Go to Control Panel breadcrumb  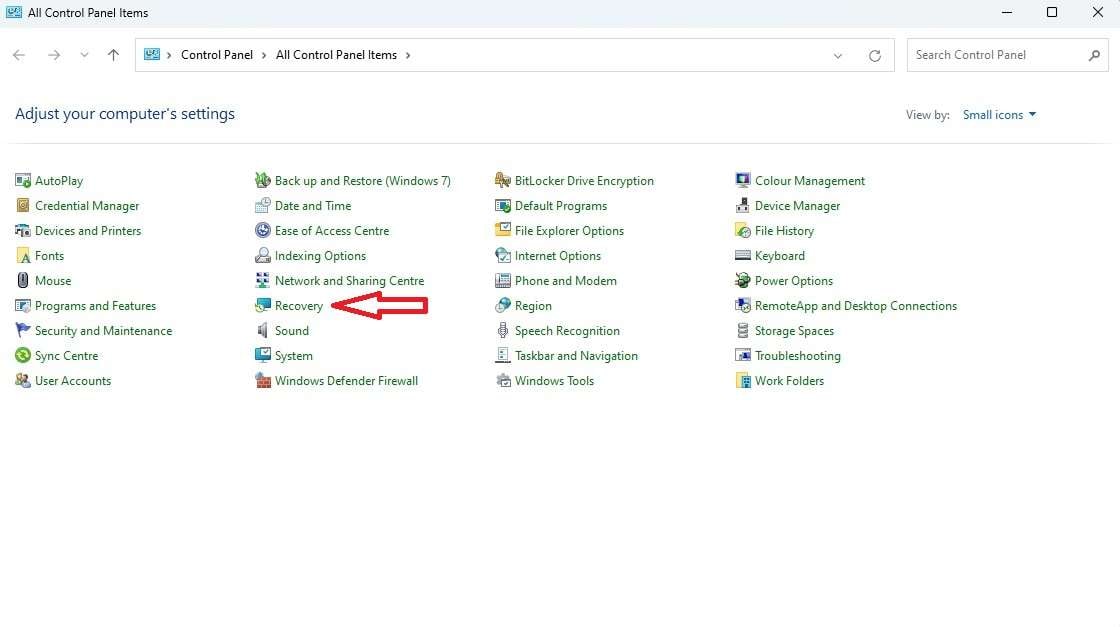(x=216, y=55)
